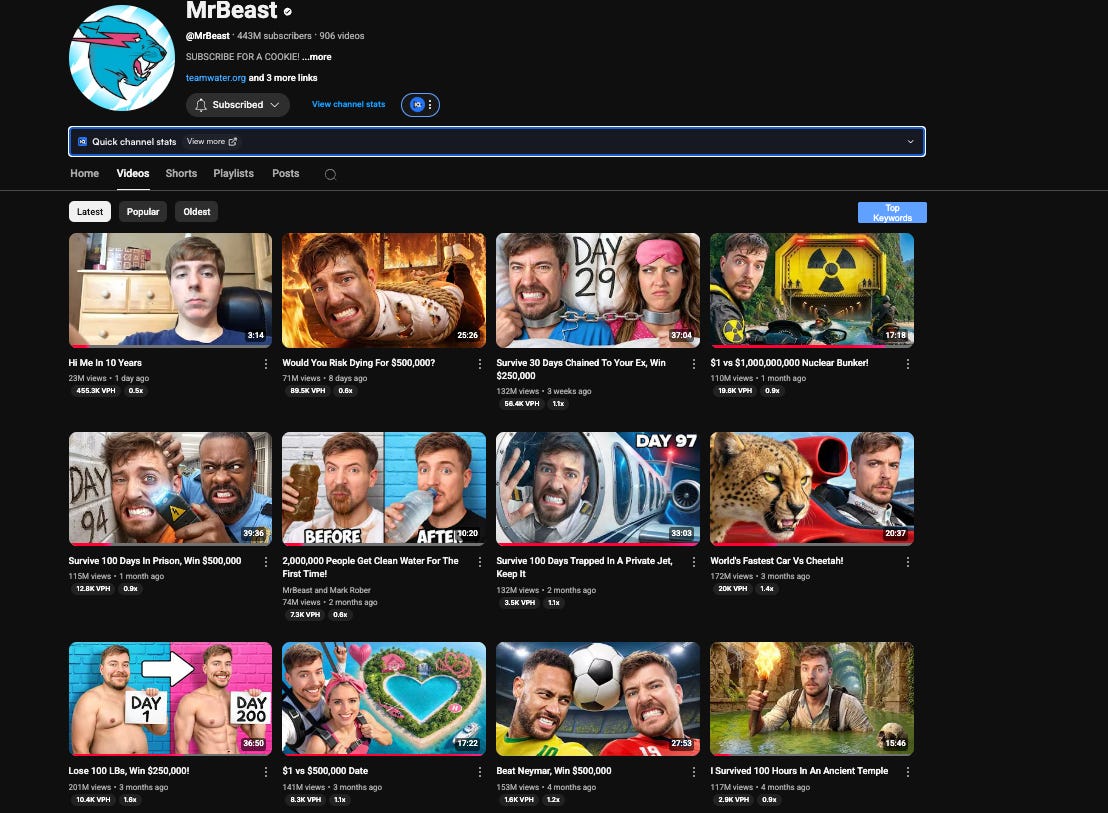The height and width of the screenshot is (813, 1108).
Task: Click the @MrBeast handle text
Action: (208, 35)
